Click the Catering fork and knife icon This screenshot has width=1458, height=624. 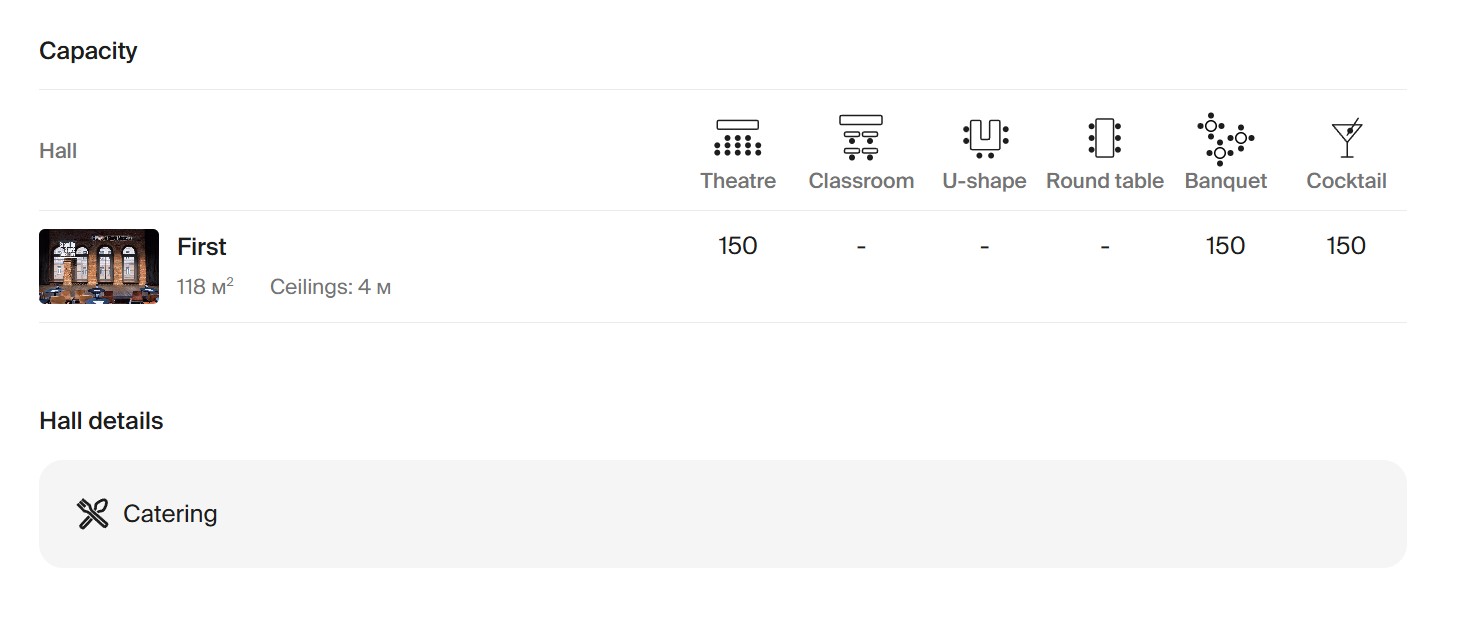coord(93,514)
